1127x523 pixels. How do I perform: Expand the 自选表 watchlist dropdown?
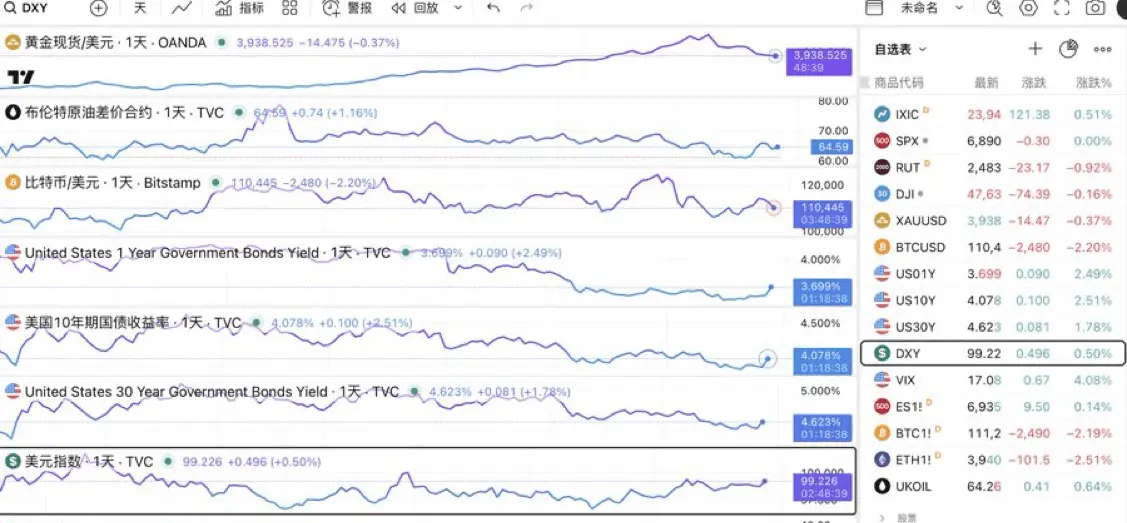(901, 50)
